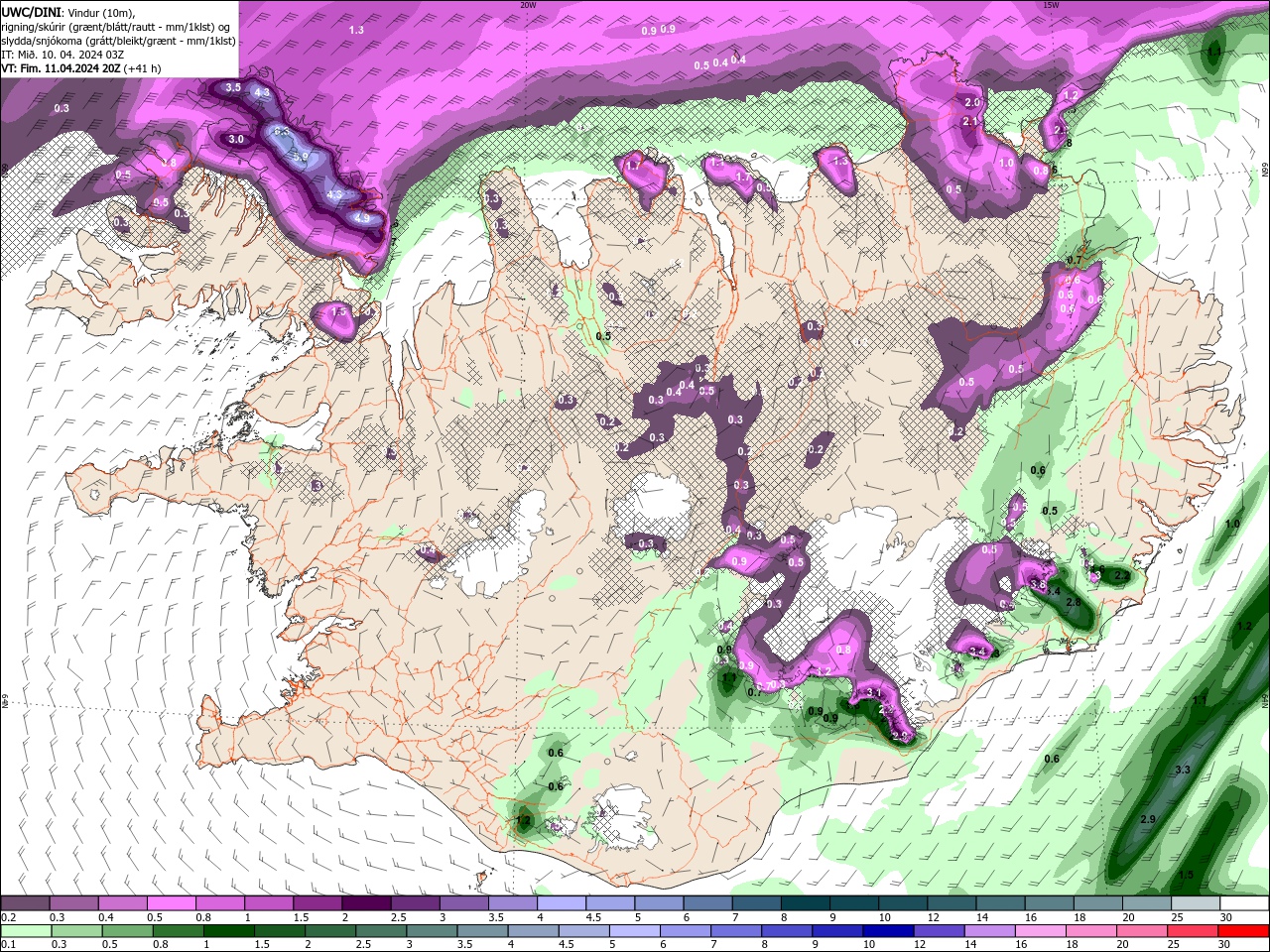Image resolution: width=1270 pixels, height=952 pixels.
Task: Click the bright pink 0.5 legend swatch
Action: (x=171, y=903)
